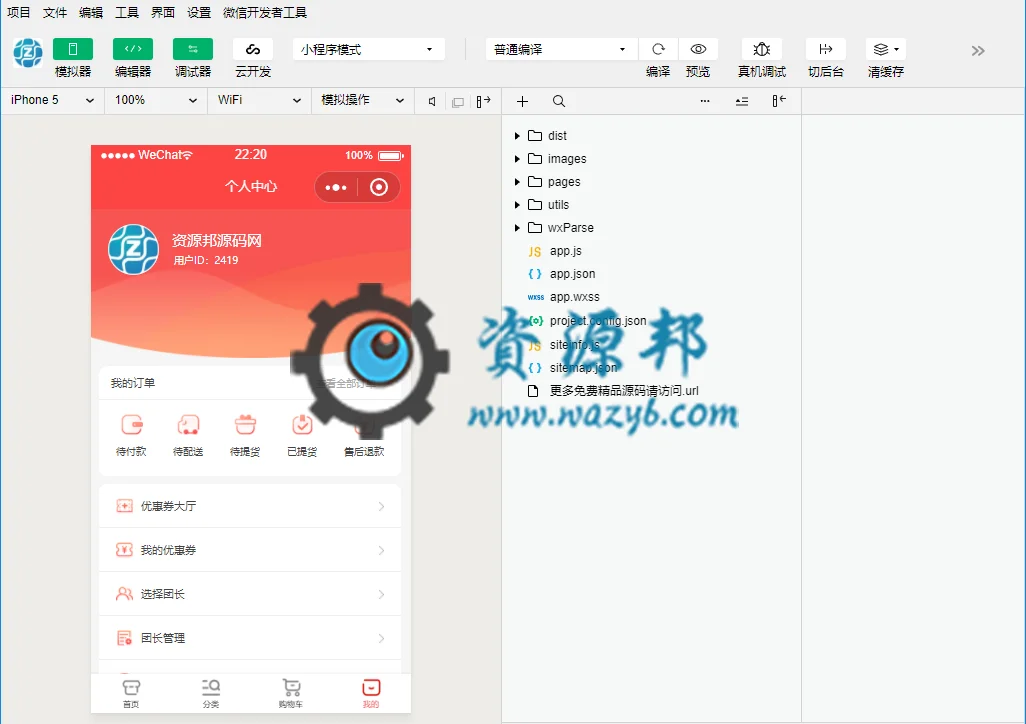The height and width of the screenshot is (724, 1026).
Task: Click the 预览 preview eye icon
Action: pos(698,49)
